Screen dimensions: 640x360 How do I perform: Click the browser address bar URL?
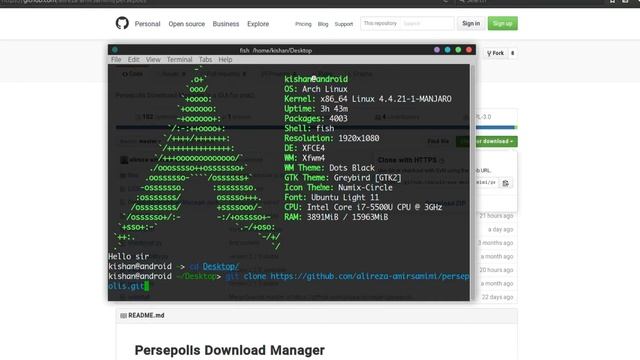pos(73,2)
